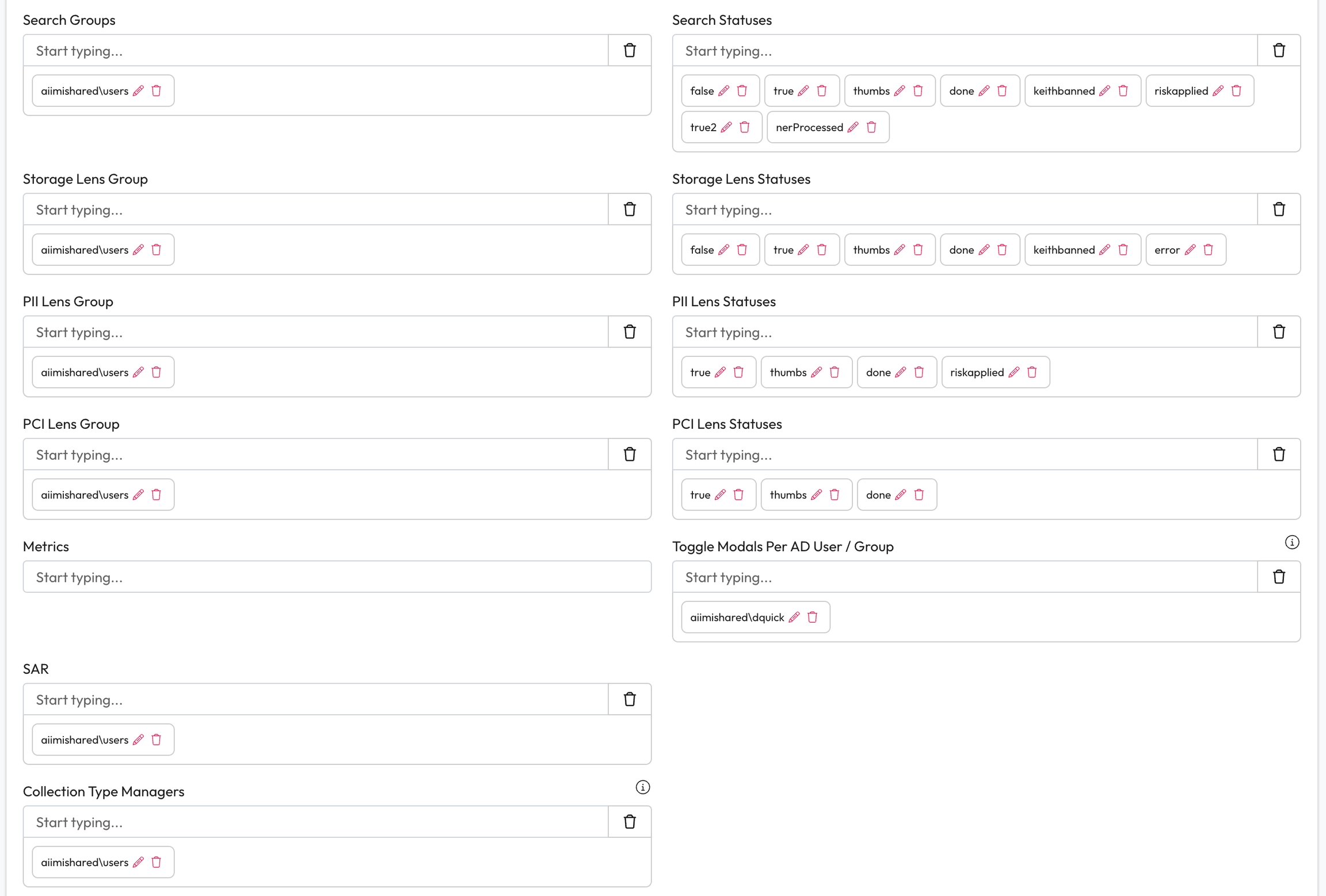The image size is (1326, 896).
Task: Edit the aiimishared\dquick tag
Action: 794,617
